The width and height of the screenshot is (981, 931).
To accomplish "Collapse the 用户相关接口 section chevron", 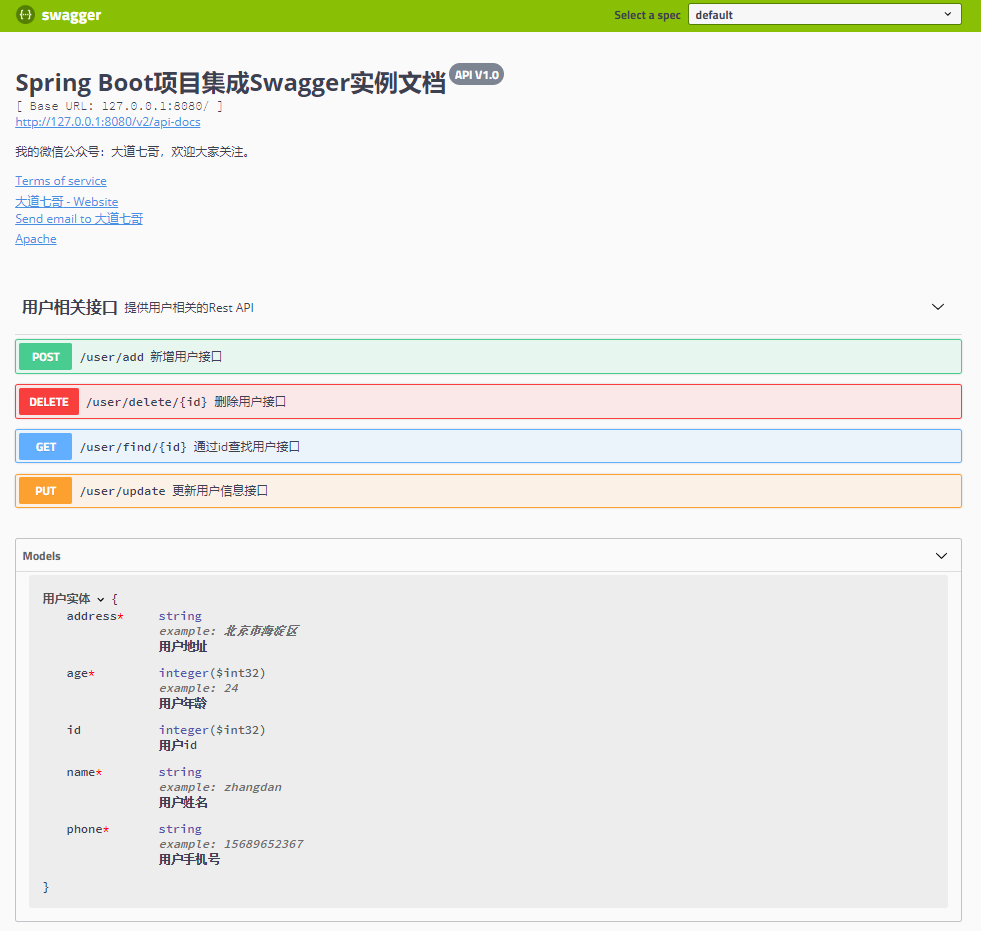I will pos(937,307).
